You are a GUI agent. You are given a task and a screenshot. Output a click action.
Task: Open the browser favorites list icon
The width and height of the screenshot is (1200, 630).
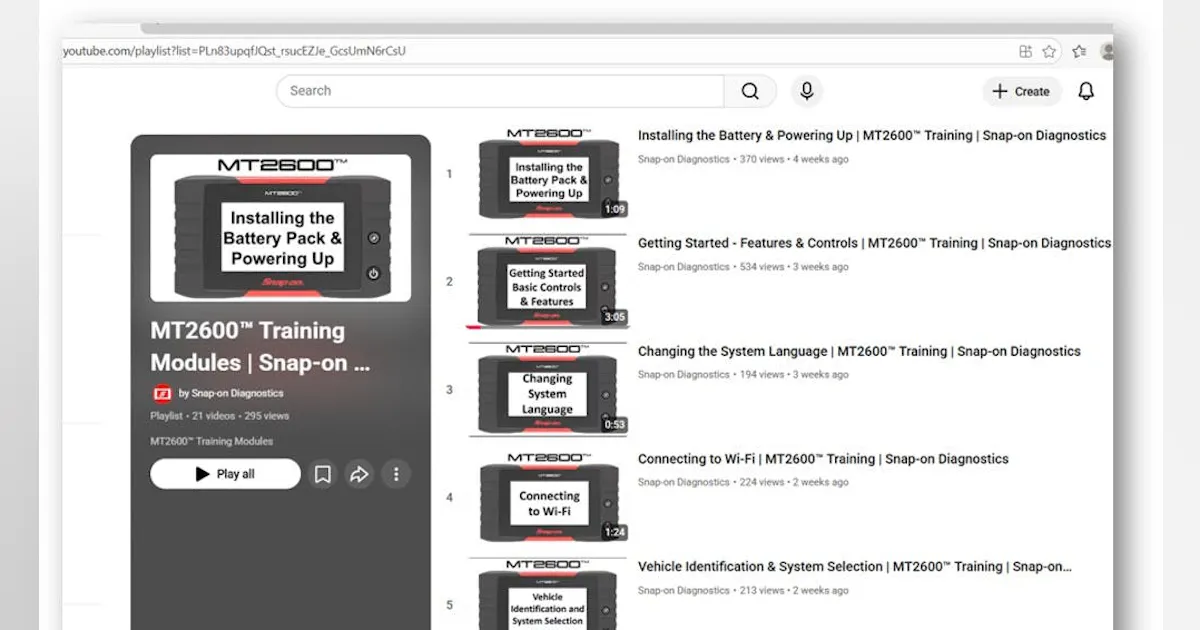[1079, 51]
